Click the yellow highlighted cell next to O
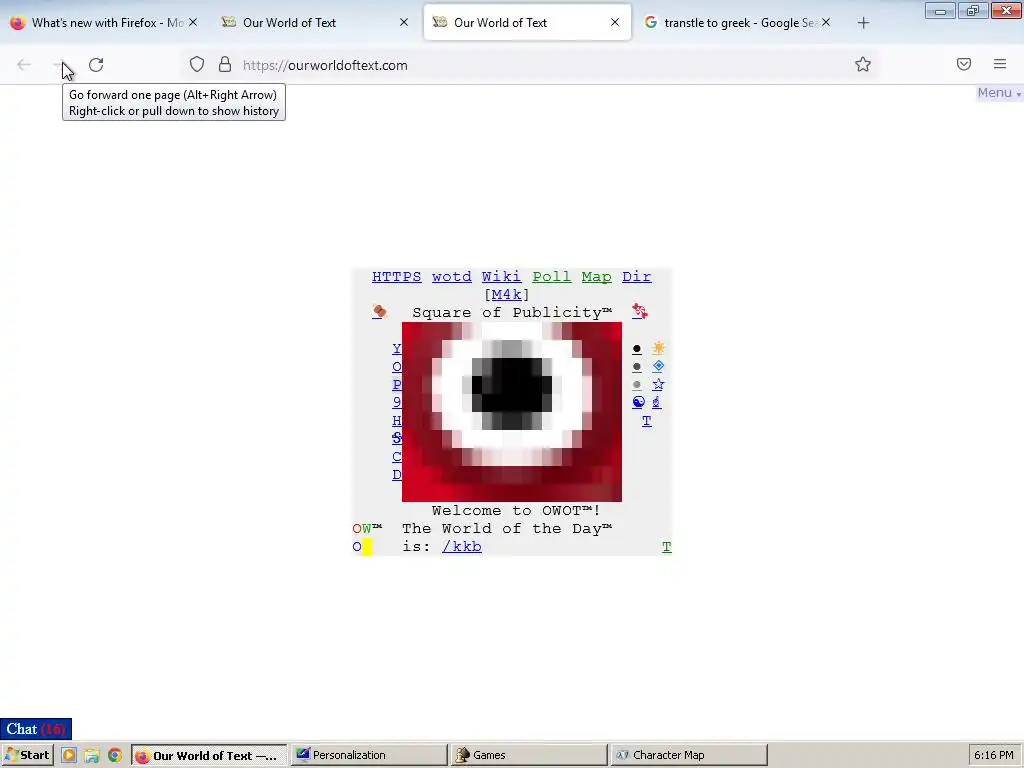 point(367,547)
